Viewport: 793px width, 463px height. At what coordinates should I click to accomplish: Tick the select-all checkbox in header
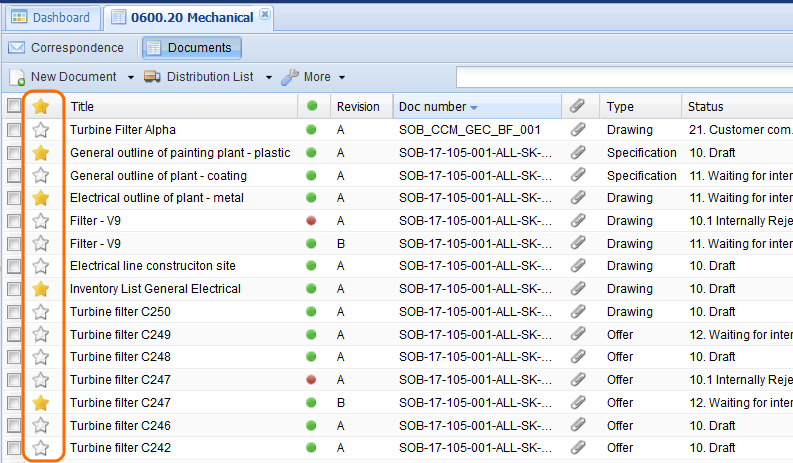click(x=14, y=106)
